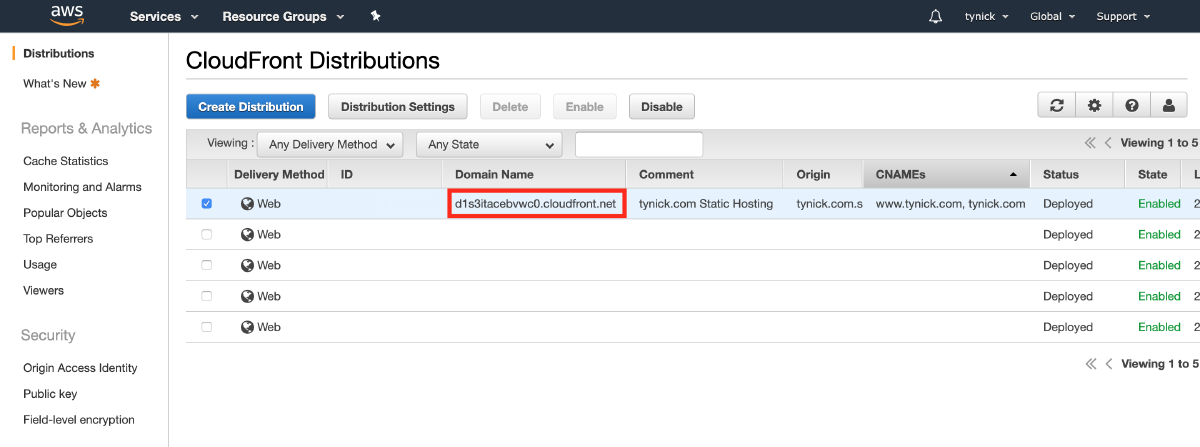
Task: Click the d1s3itacebvwc0.cloudfront.net domain cell
Action: pyautogui.click(x=535, y=204)
